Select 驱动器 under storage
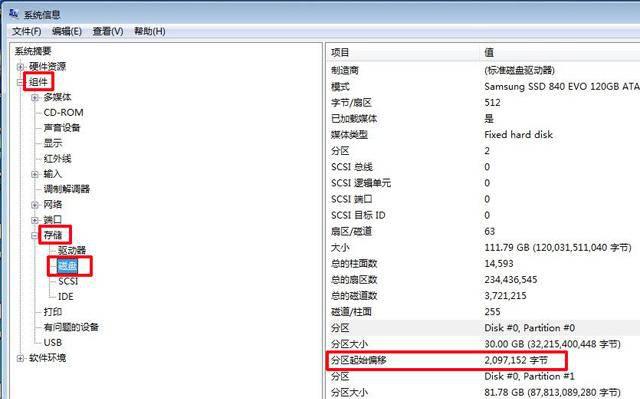 click(72, 250)
